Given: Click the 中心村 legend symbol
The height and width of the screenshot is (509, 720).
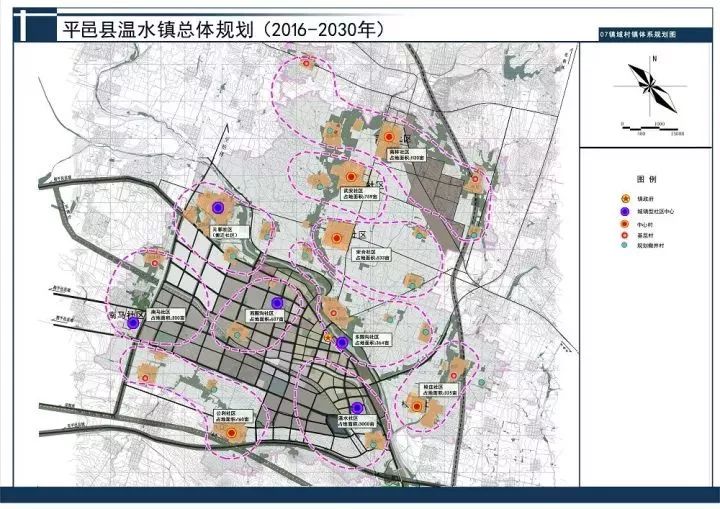Looking at the screenshot, I should click(625, 226).
